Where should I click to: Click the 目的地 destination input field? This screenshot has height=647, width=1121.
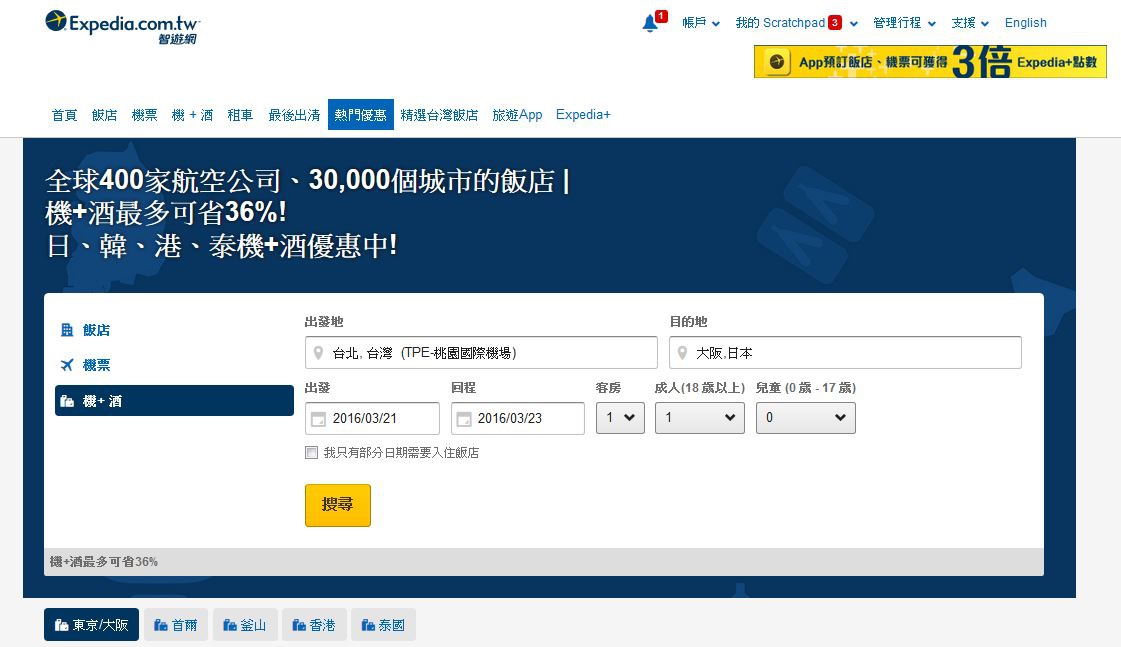[845, 352]
